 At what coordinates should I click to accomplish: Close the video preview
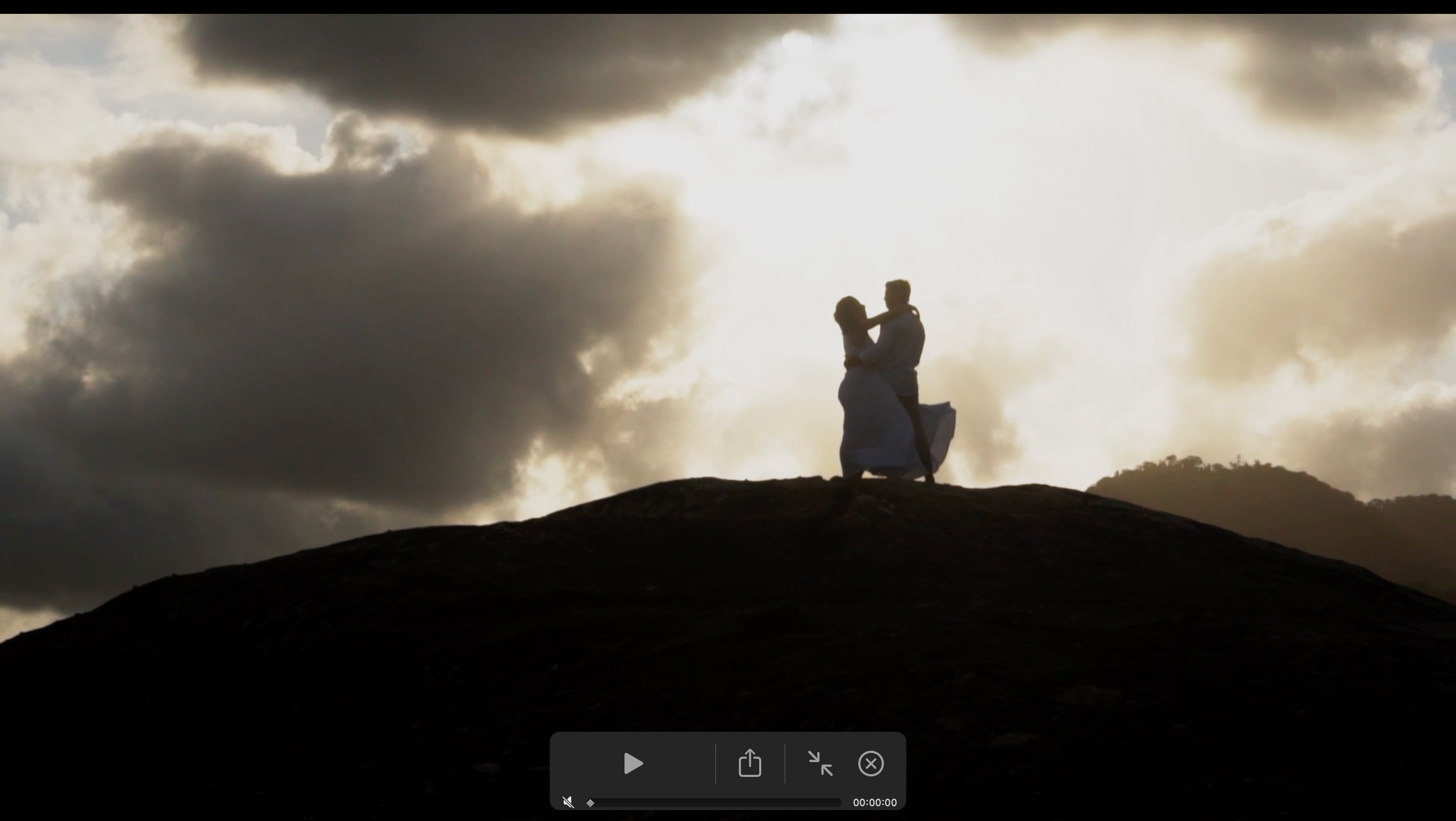[x=871, y=764]
